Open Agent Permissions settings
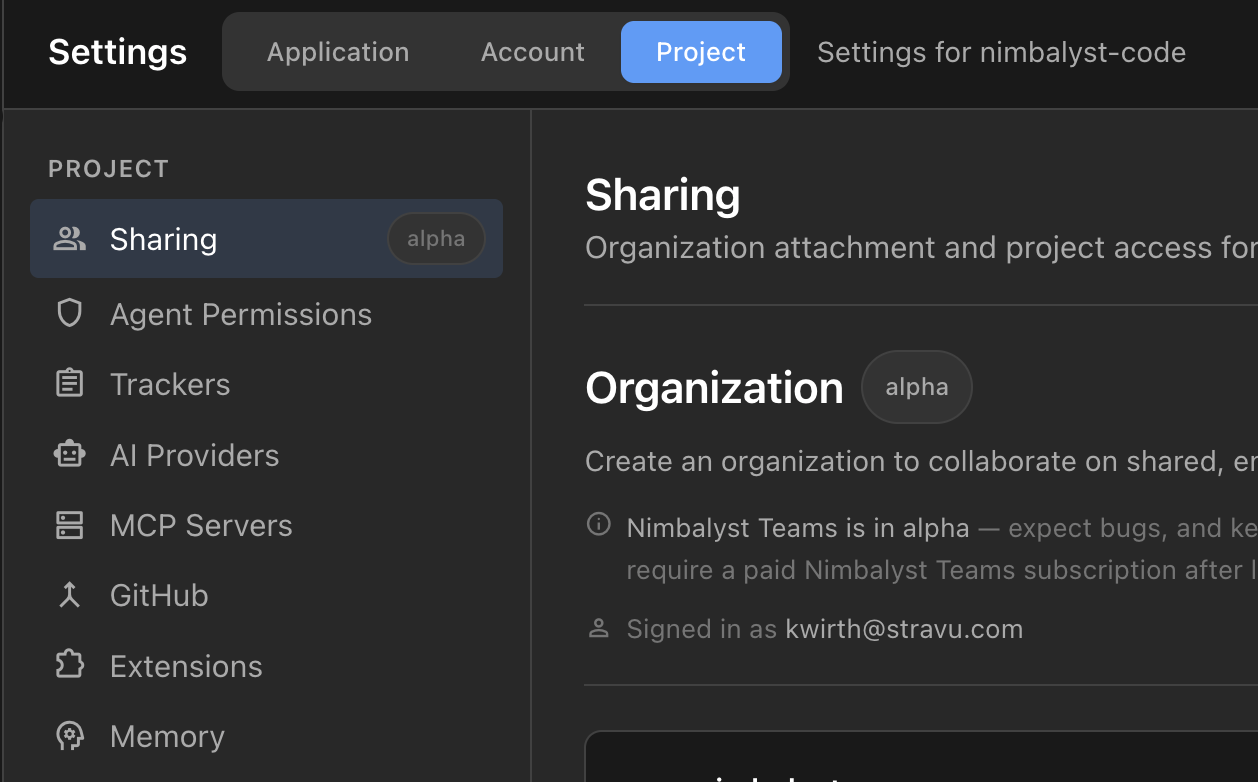1258x782 pixels. tap(266, 314)
